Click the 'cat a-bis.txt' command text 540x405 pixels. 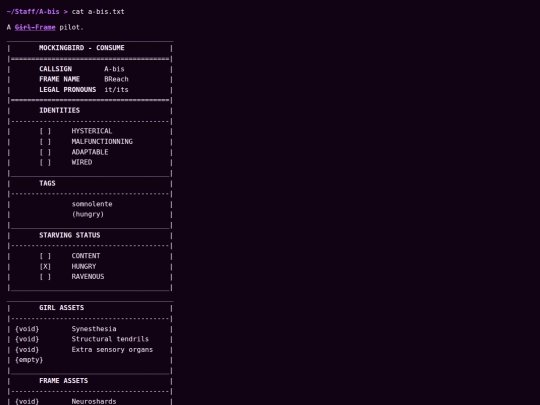(98, 12)
